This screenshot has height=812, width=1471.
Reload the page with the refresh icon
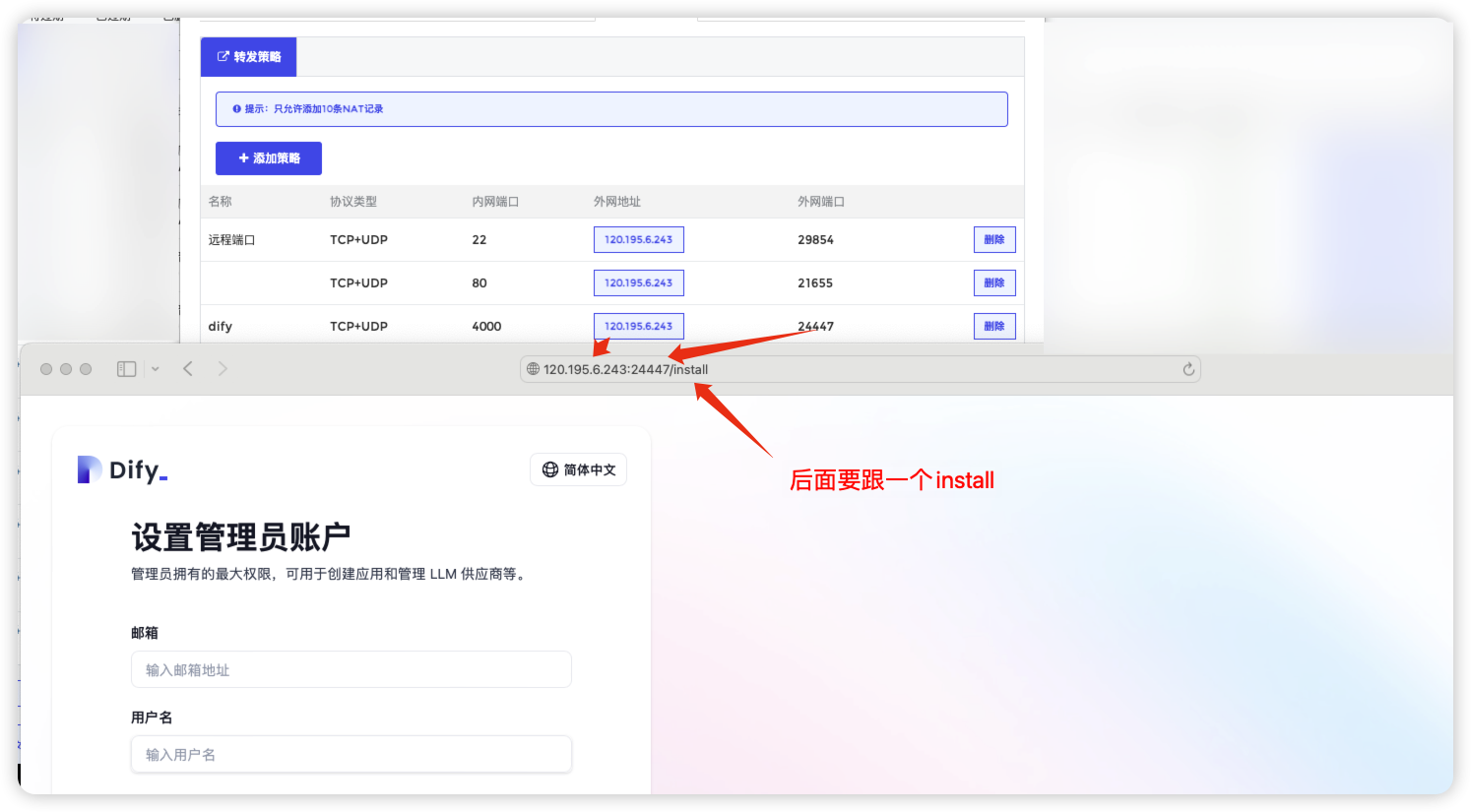click(1188, 369)
